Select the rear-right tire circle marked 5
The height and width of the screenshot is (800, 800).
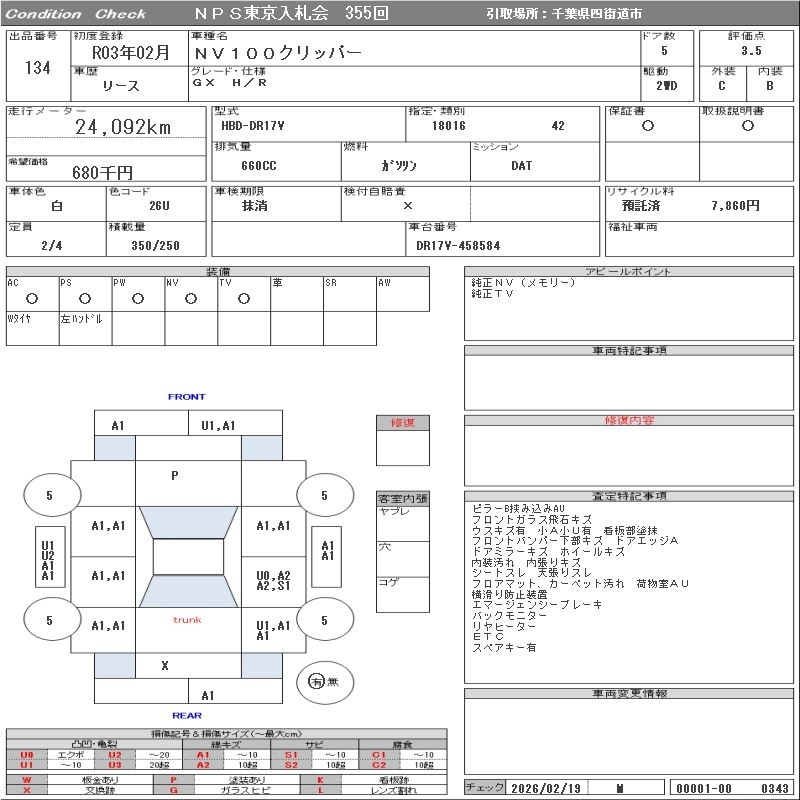[324, 620]
